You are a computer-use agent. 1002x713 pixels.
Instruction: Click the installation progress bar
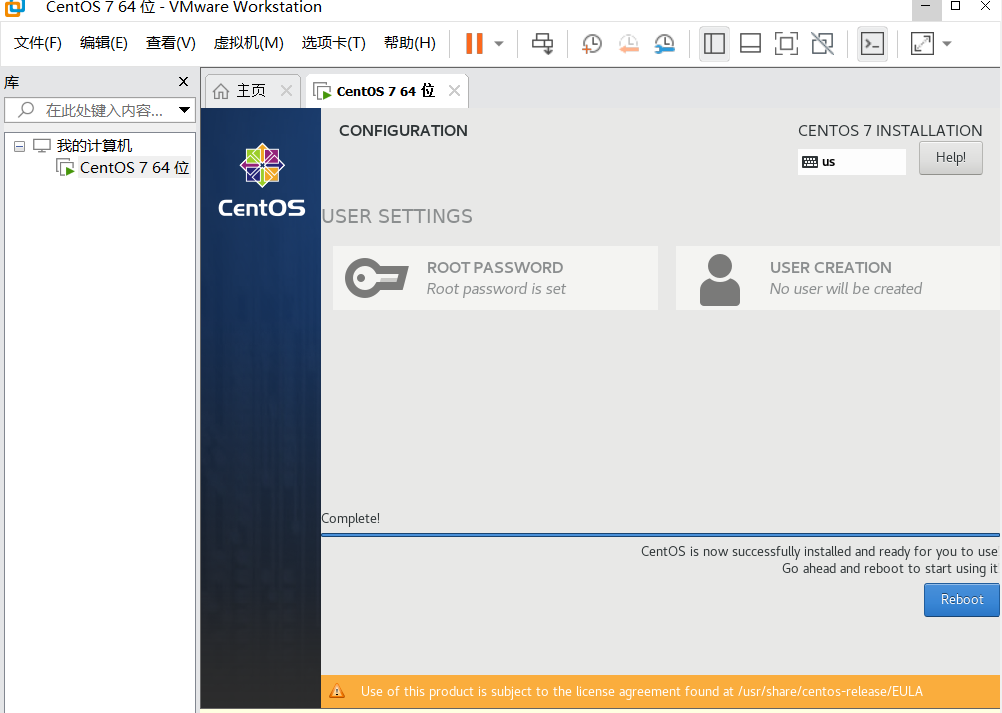coord(660,535)
